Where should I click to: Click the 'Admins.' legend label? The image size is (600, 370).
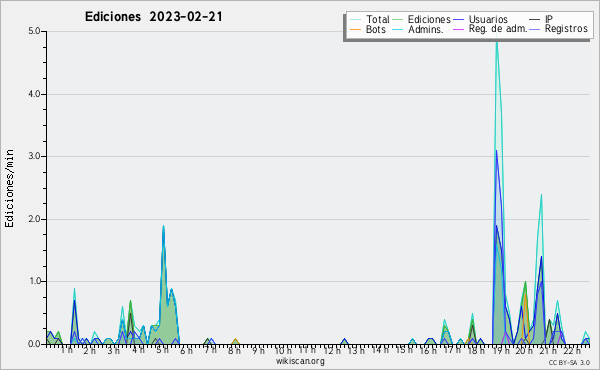click(426, 29)
